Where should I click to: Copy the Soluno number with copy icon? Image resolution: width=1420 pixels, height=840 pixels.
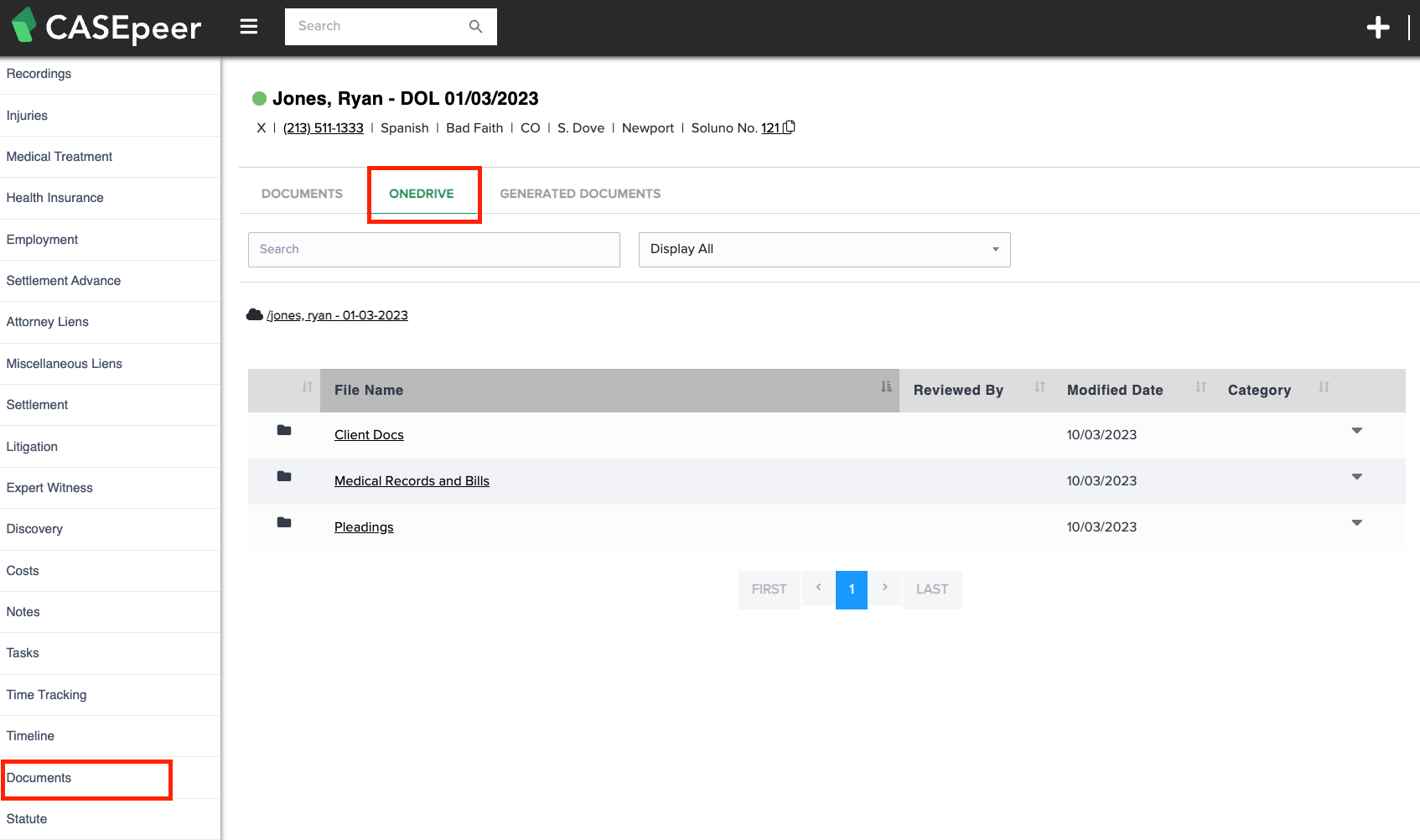coord(789,127)
